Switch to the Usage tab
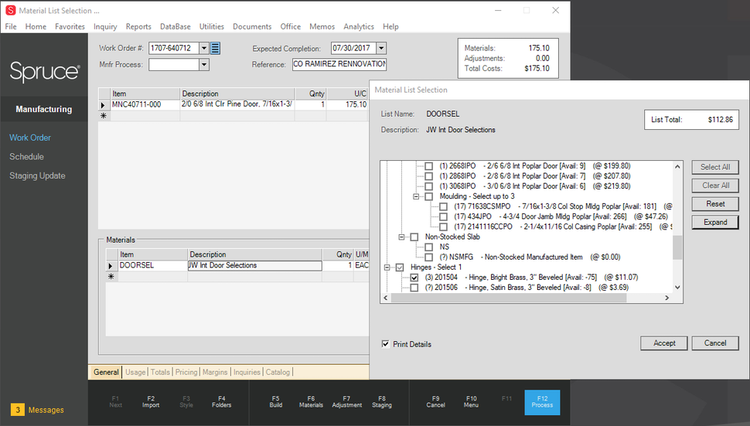The image size is (750, 426). coord(135,372)
